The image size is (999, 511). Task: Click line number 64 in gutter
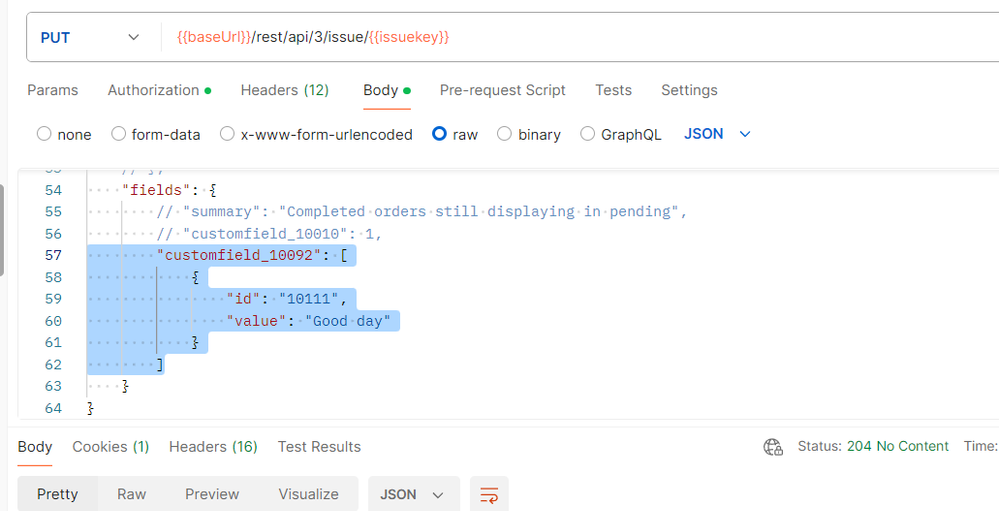click(54, 408)
